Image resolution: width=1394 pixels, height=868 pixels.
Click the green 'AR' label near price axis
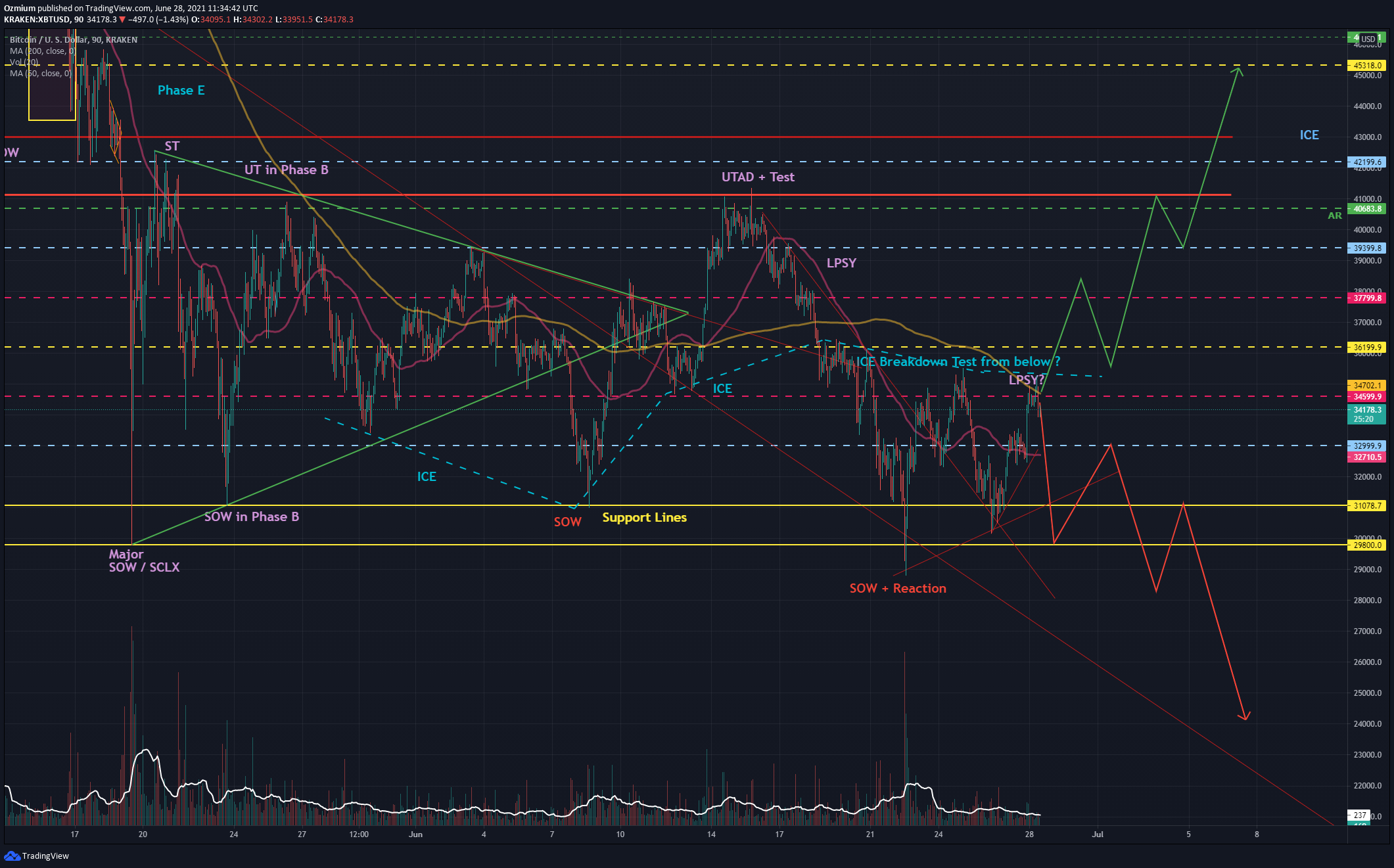coord(1334,216)
